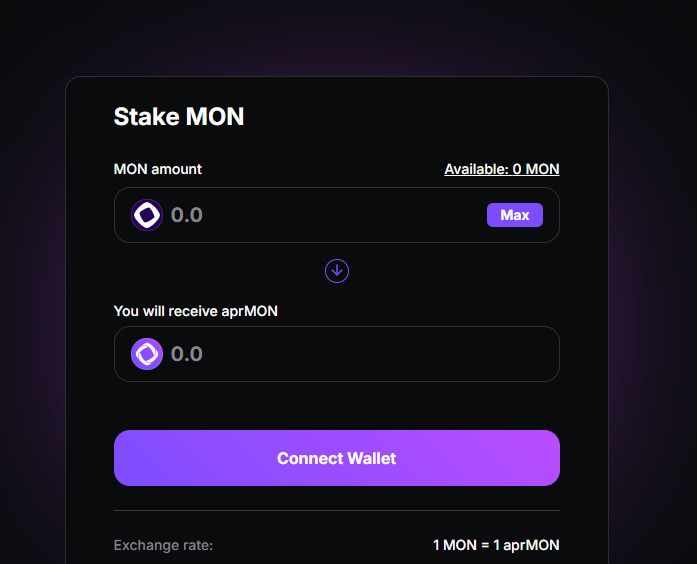This screenshot has width=697, height=564.
Task: Focus the MON amount input field
Action: pos(320,215)
